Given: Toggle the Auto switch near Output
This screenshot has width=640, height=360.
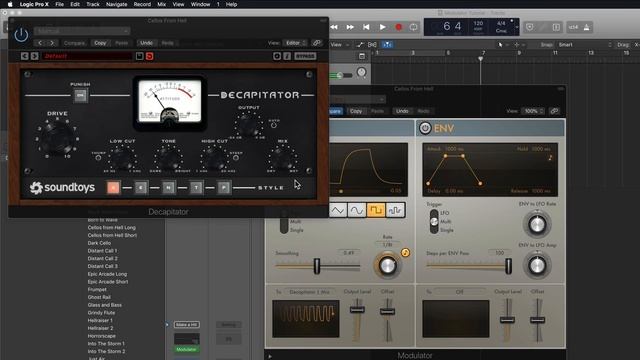Looking at the screenshot, I should click(274, 125).
